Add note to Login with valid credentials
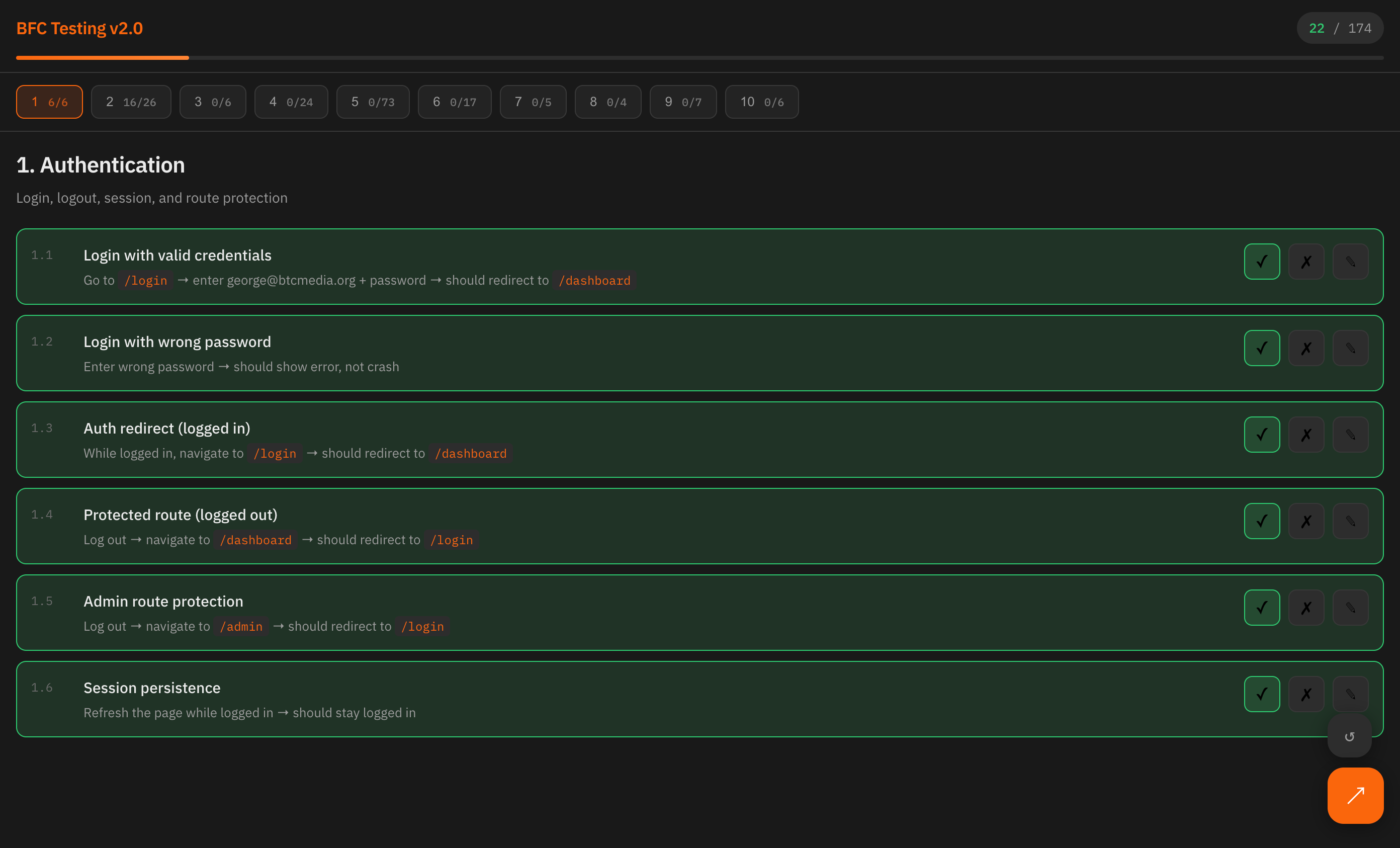Viewport: 1400px width, 848px height. (1350, 262)
